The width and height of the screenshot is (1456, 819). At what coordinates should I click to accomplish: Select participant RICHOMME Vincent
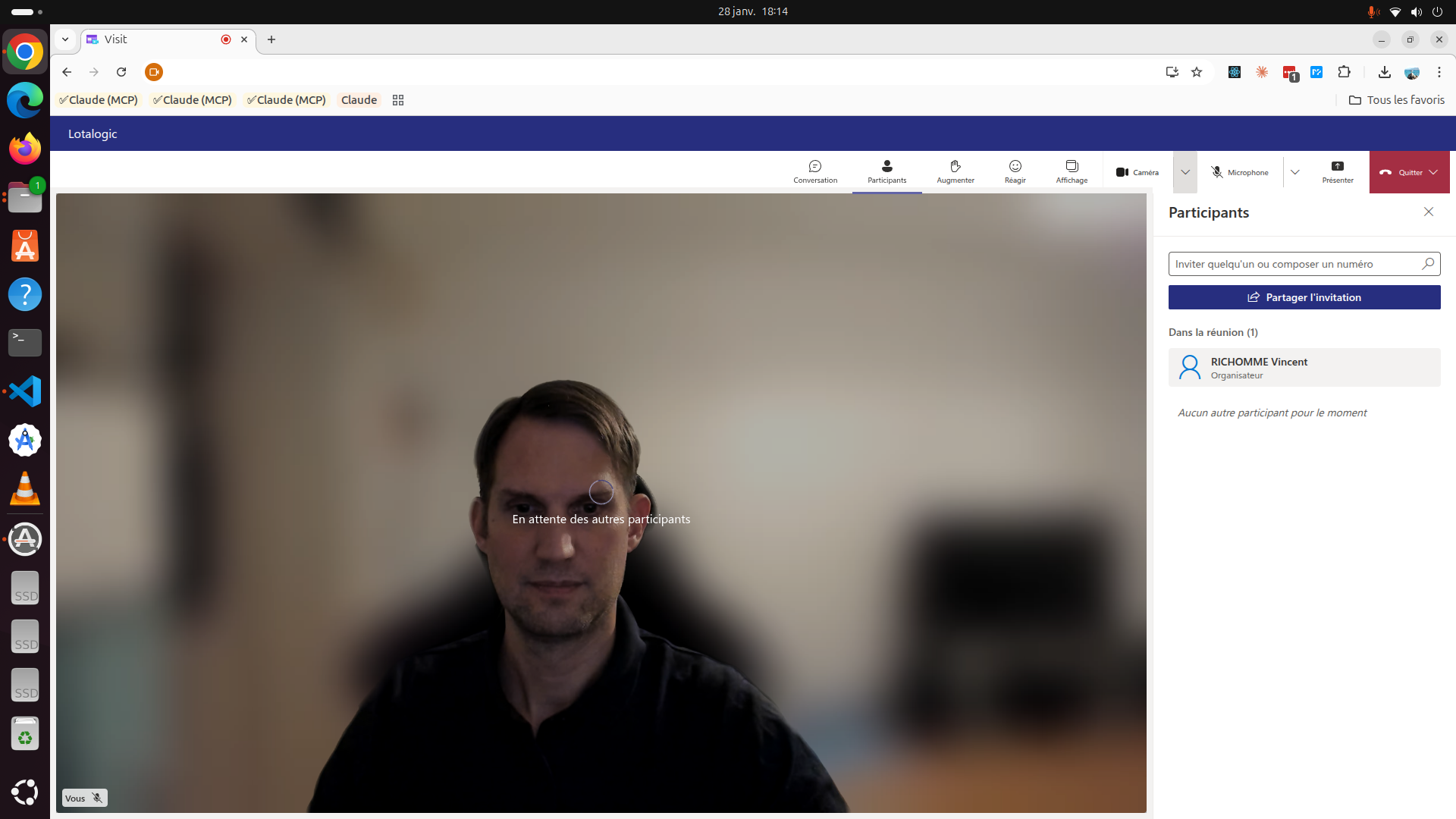coord(1304,368)
